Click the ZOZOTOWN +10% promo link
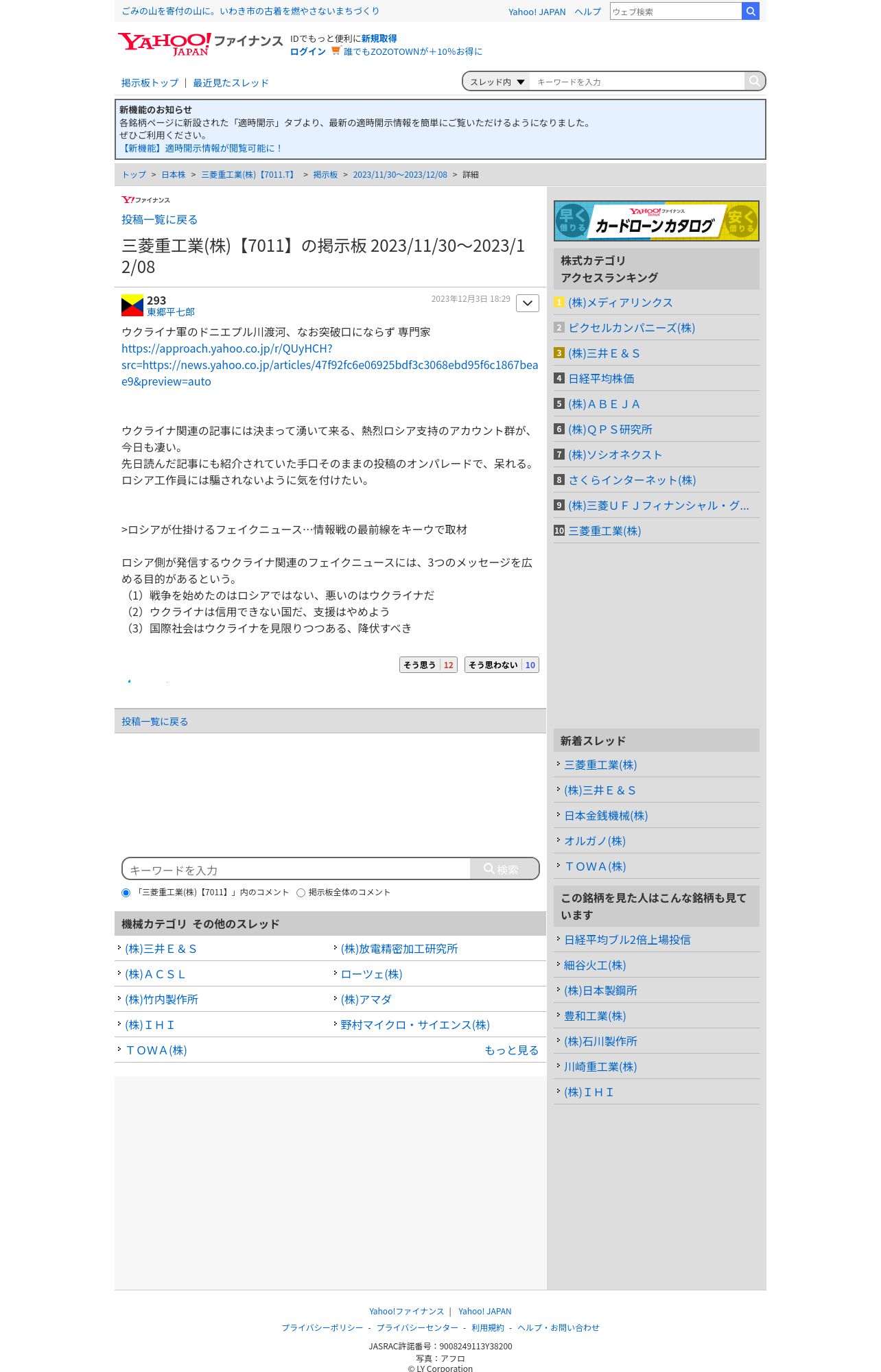This screenshot has width=881, height=1372. tap(413, 51)
